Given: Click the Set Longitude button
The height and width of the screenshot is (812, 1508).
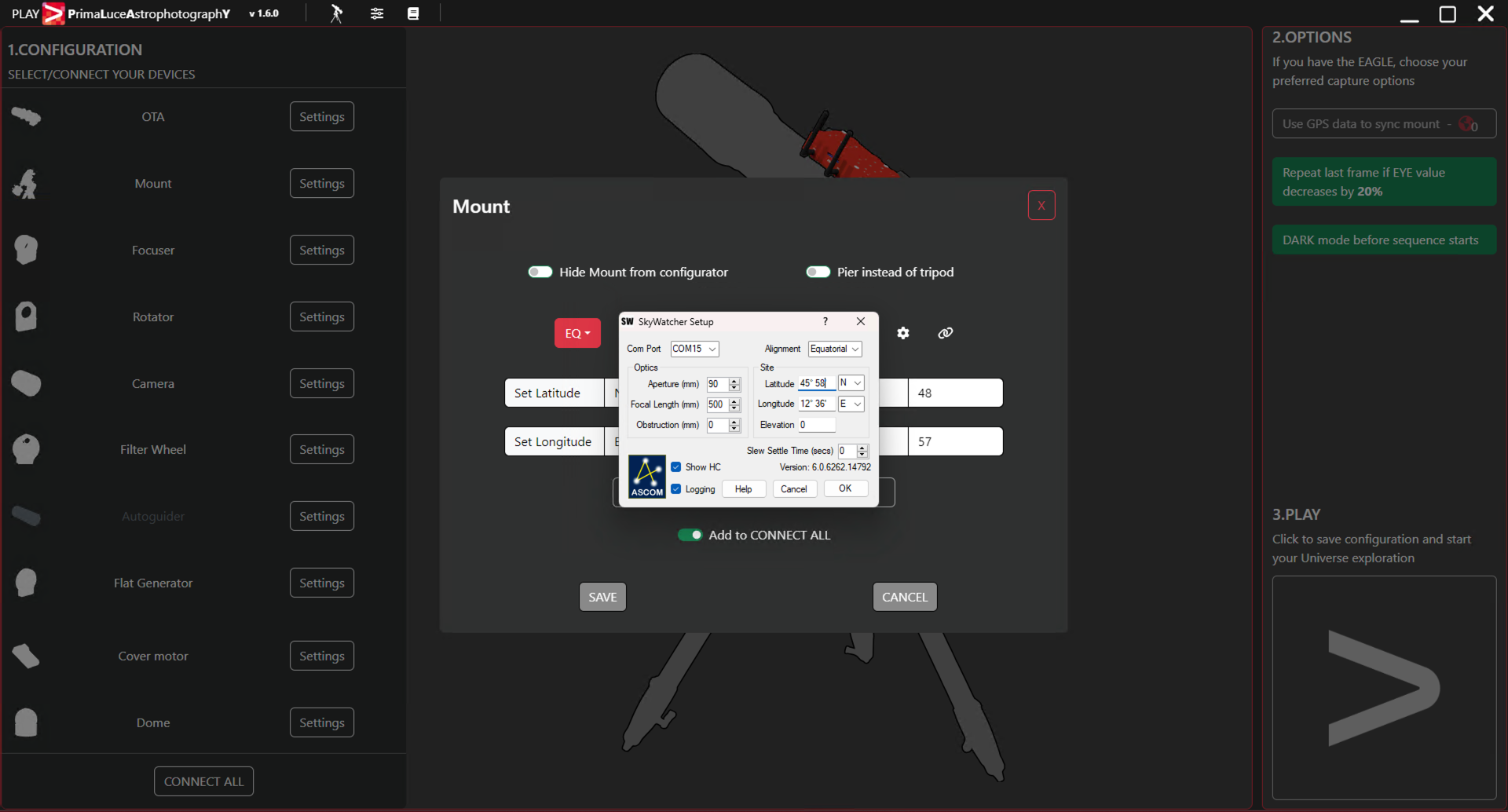Looking at the screenshot, I should tap(555, 441).
